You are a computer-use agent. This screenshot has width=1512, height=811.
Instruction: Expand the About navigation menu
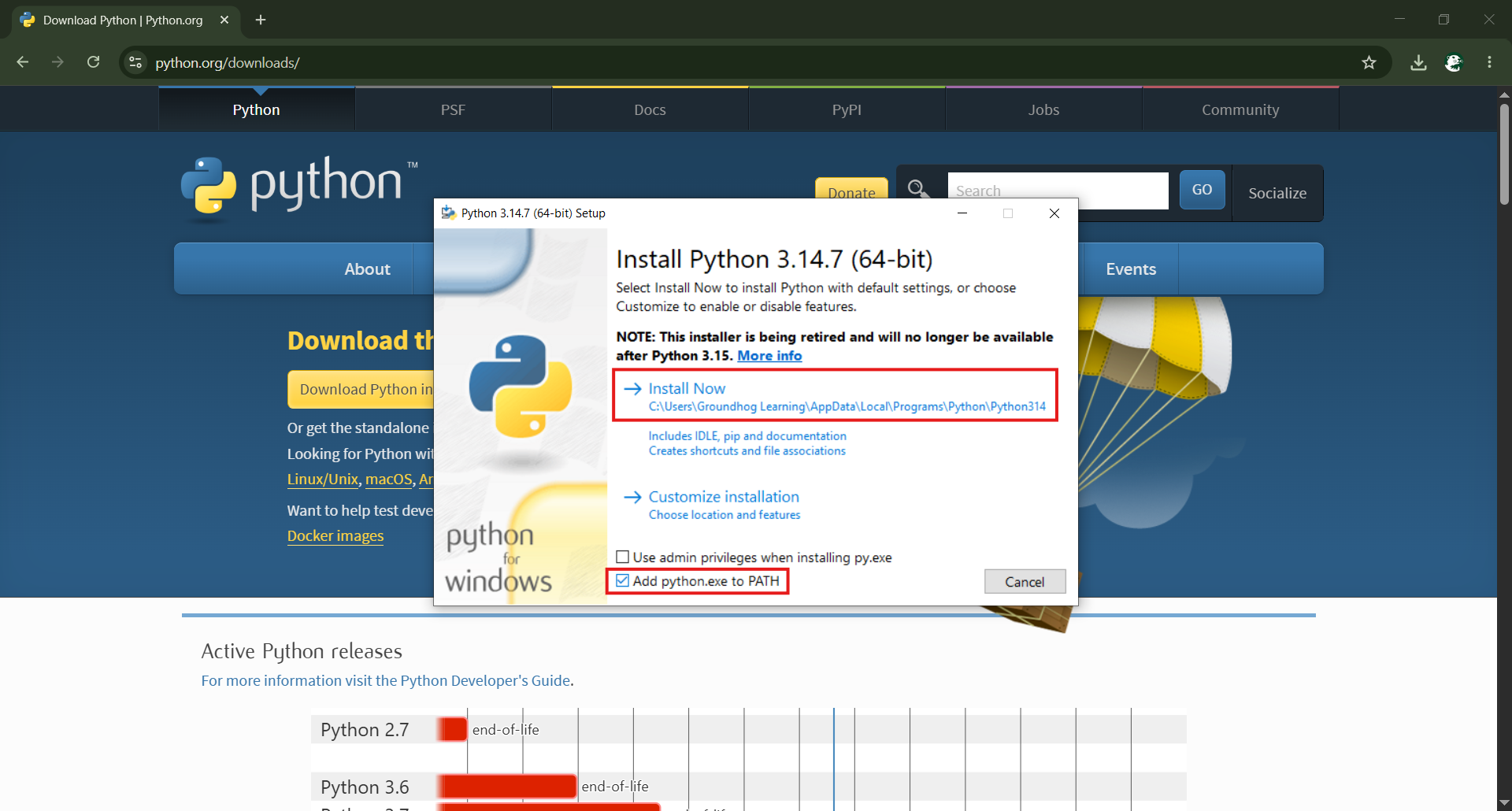click(367, 269)
